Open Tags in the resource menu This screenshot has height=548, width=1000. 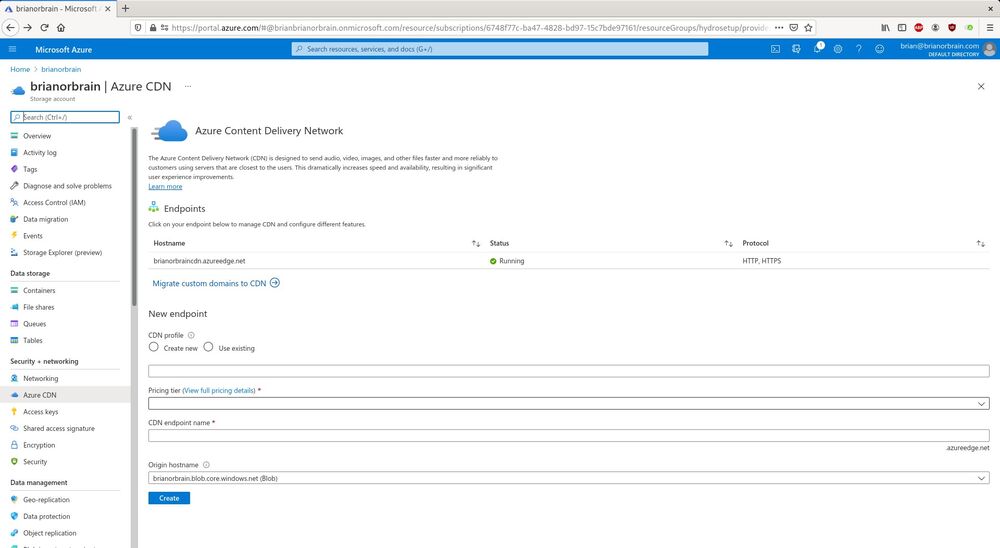coord(30,169)
